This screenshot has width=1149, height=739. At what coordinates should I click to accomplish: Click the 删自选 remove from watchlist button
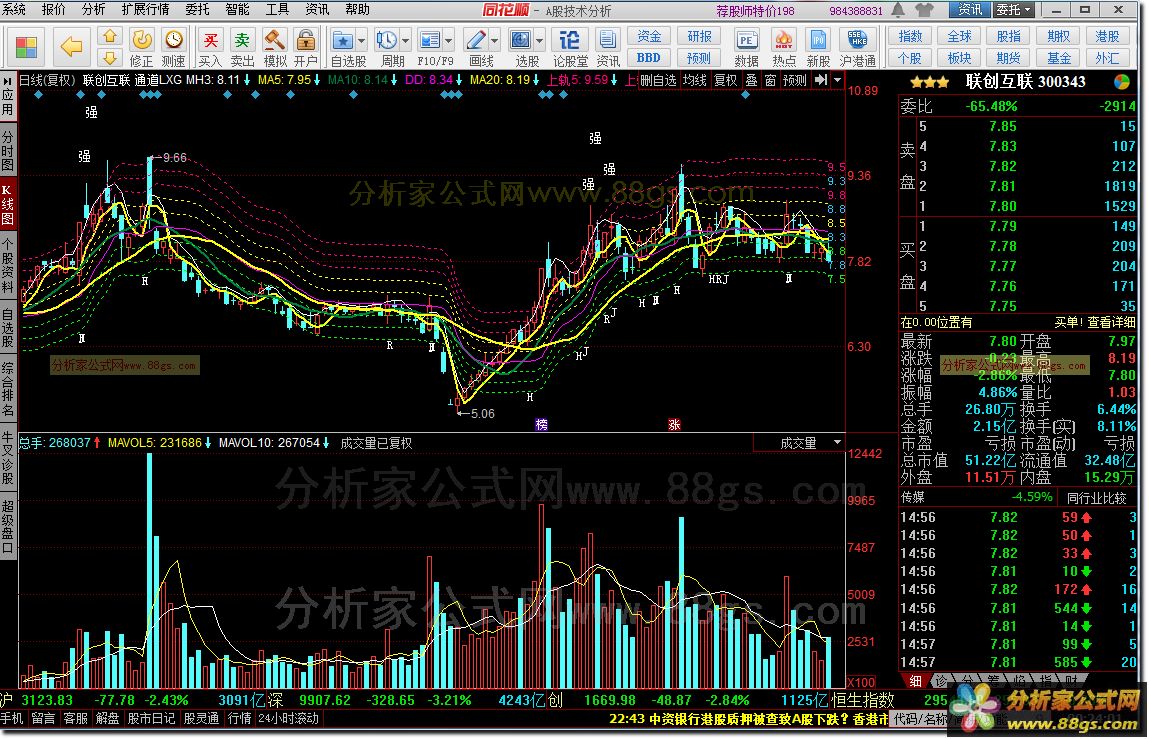(658, 80)
